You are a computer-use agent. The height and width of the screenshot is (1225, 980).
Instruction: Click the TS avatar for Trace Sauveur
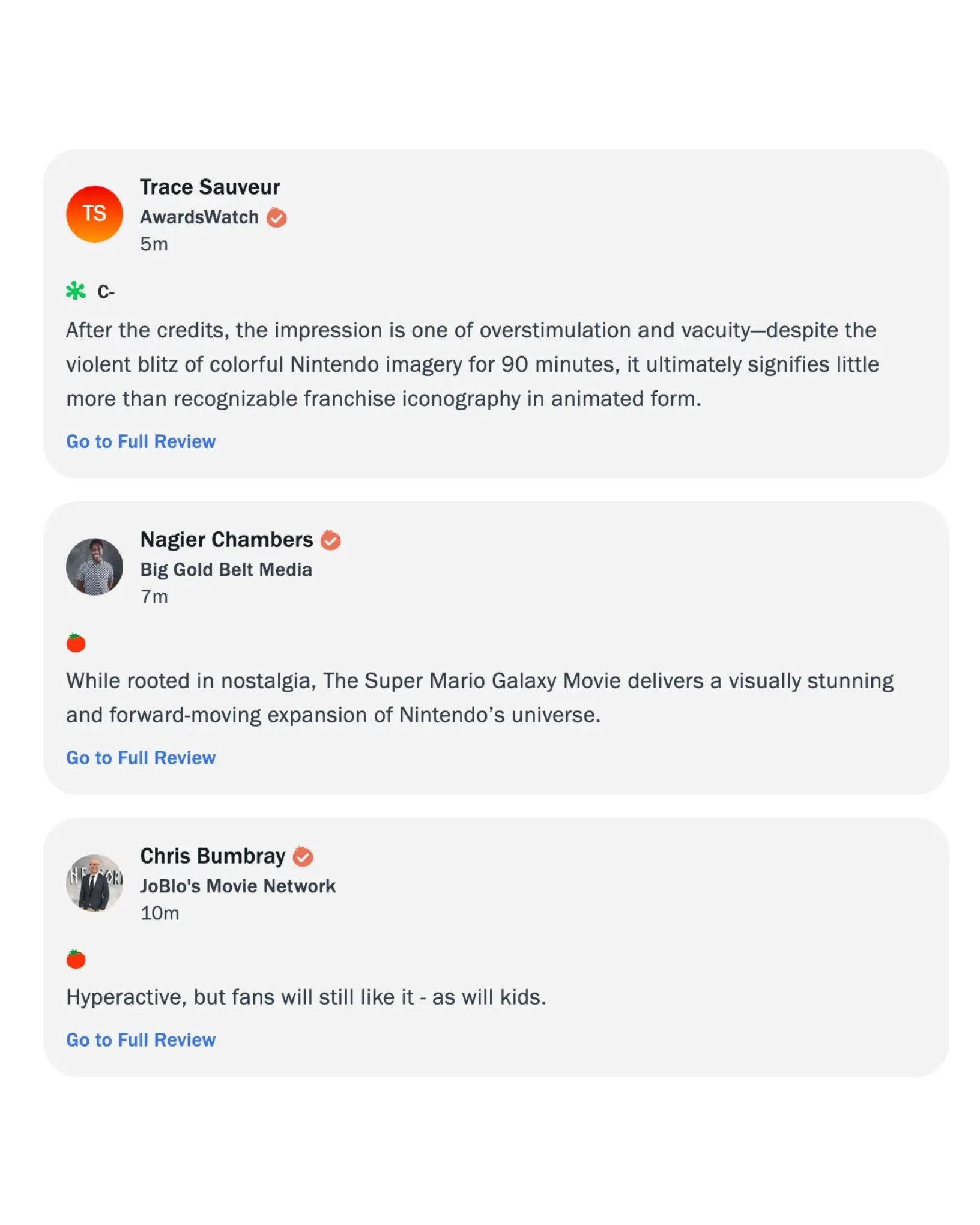(94, 214)
